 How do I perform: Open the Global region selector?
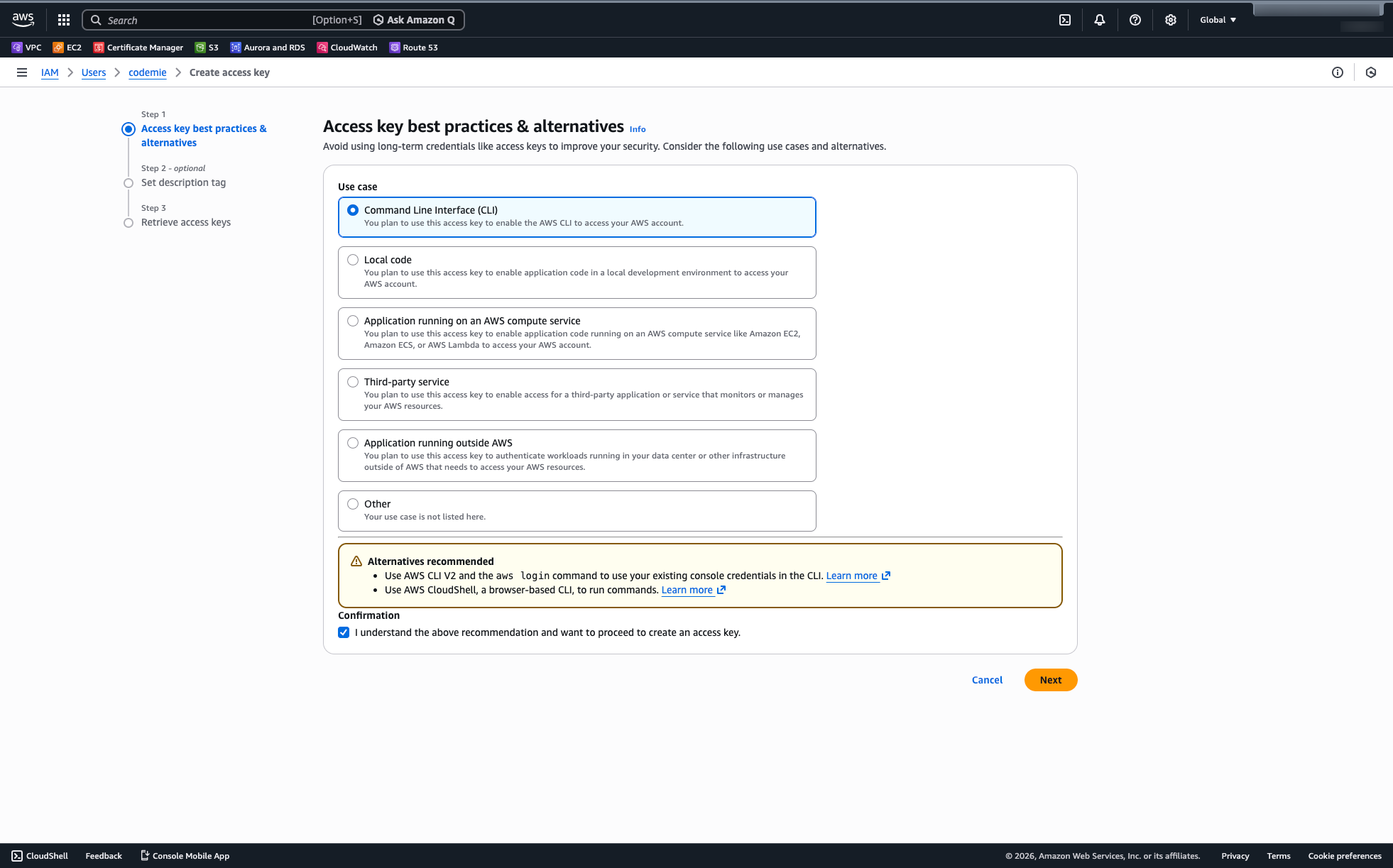tap(1218, 20)
